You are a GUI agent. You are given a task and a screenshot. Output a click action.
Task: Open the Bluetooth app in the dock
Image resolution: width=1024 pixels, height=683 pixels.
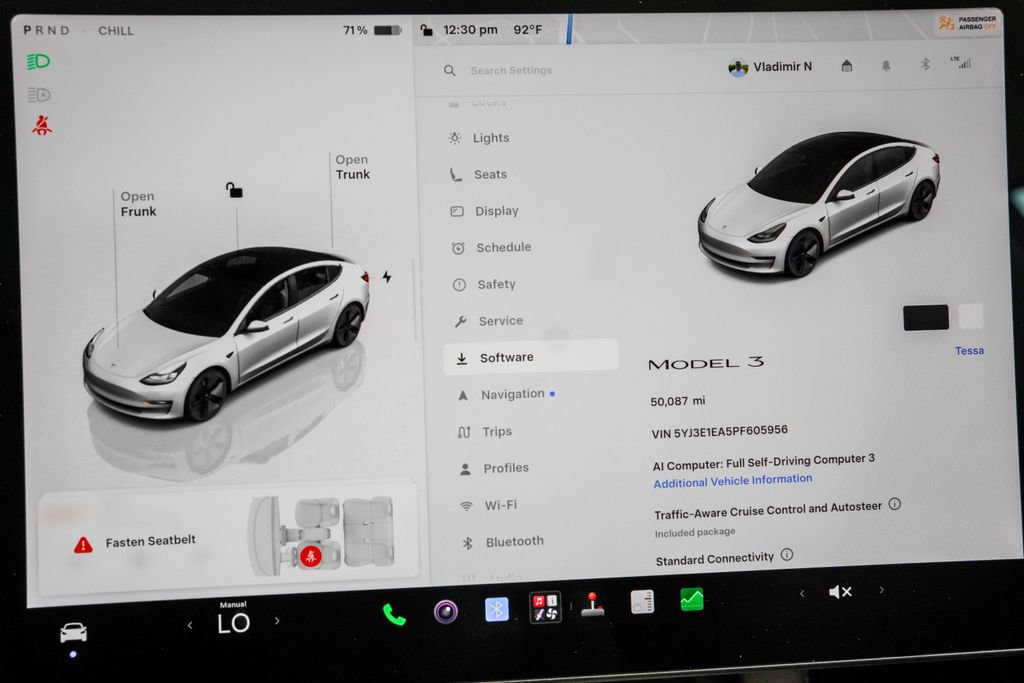[496, 609]
